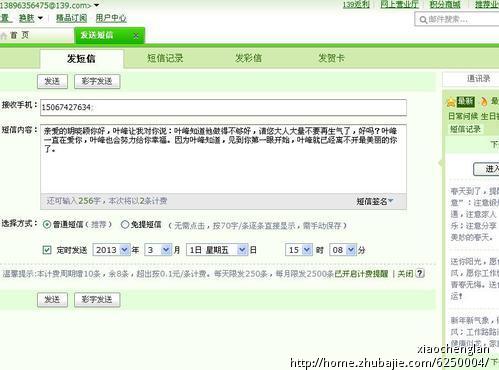The image size is (499, 370).
Task: Click the 关闭 link in billing tip
Action: tap(405, 274)
